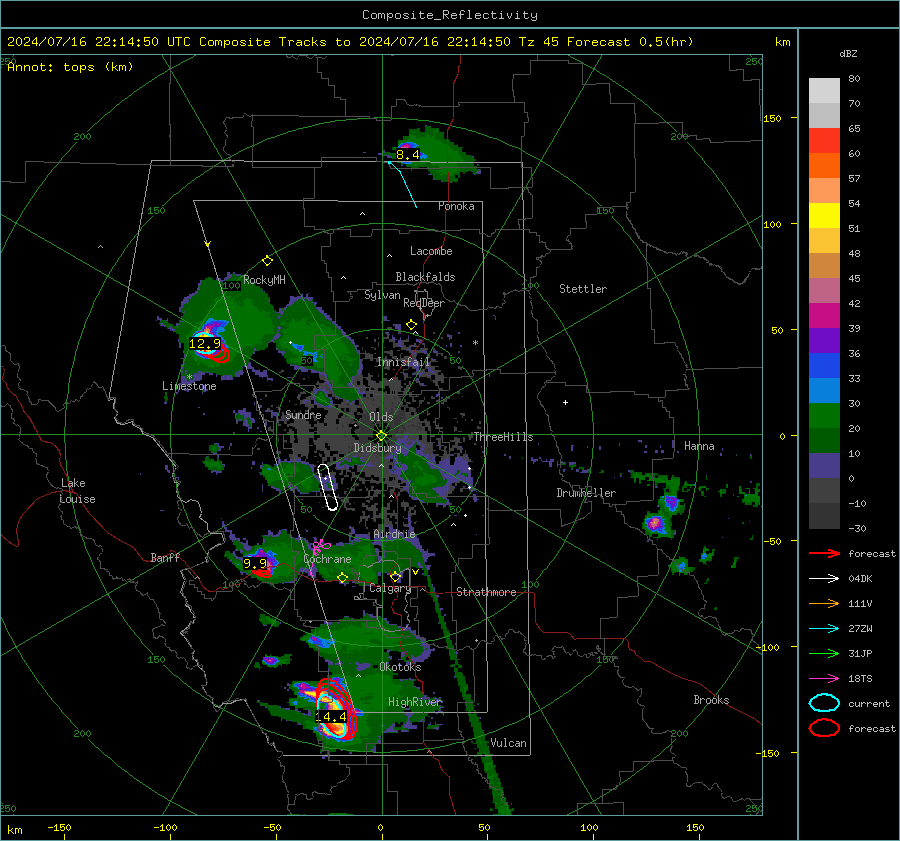Screen dimensions: 900x841
Task: Click the Composite_Reflectivity title
Action: (x=450, y=15)
